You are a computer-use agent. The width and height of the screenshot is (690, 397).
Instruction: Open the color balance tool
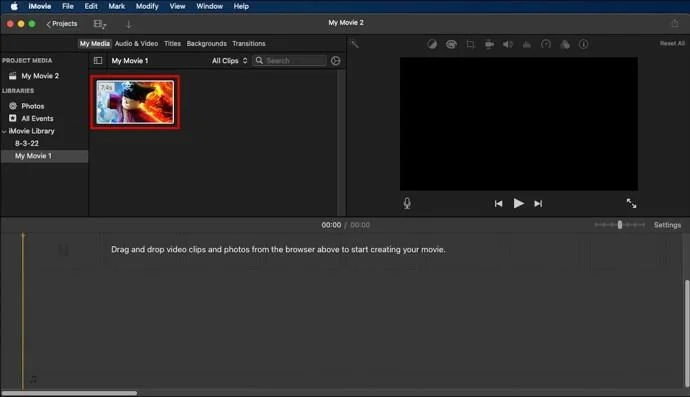coord(432,44)
